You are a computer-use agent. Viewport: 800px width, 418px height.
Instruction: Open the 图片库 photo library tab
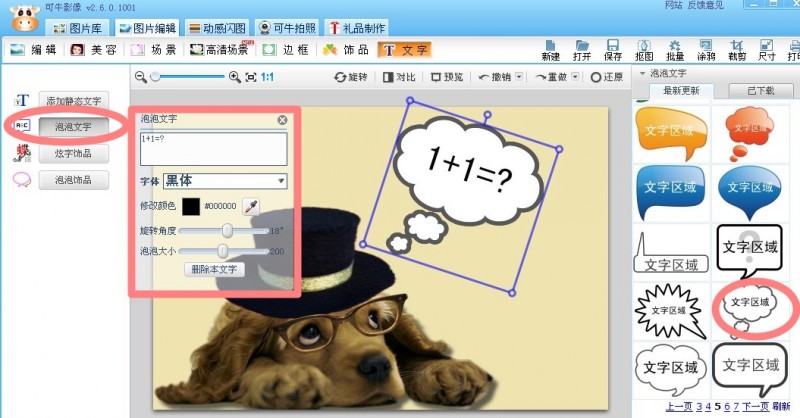tap(78, 28)
